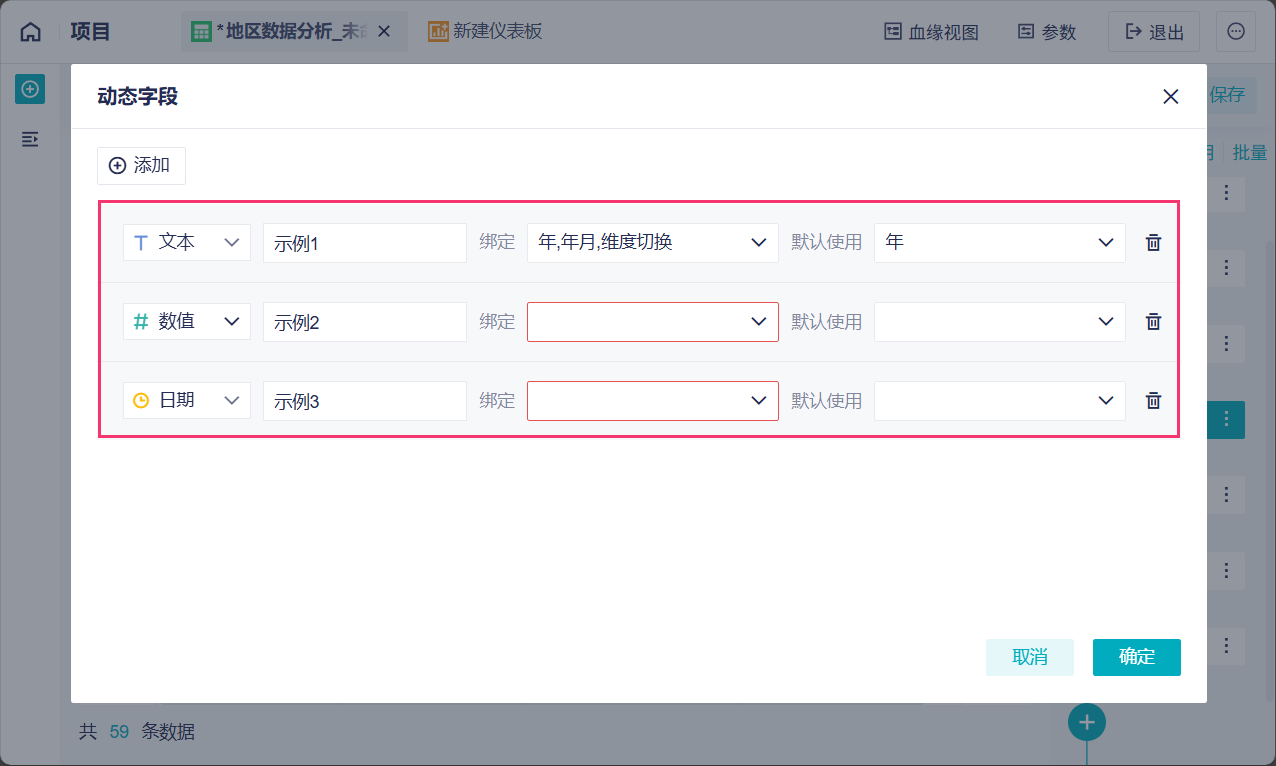The width and height of the screenshot is (1276, 766).
Task: Open the 日期 type dropdown
Action: click(187, 400)
